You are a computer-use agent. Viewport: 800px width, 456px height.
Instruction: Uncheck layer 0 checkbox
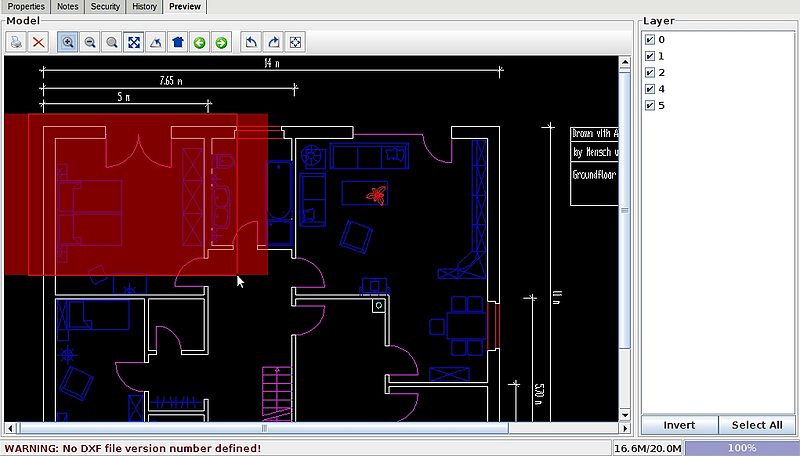pyautogui.click(x=650, y=39)
